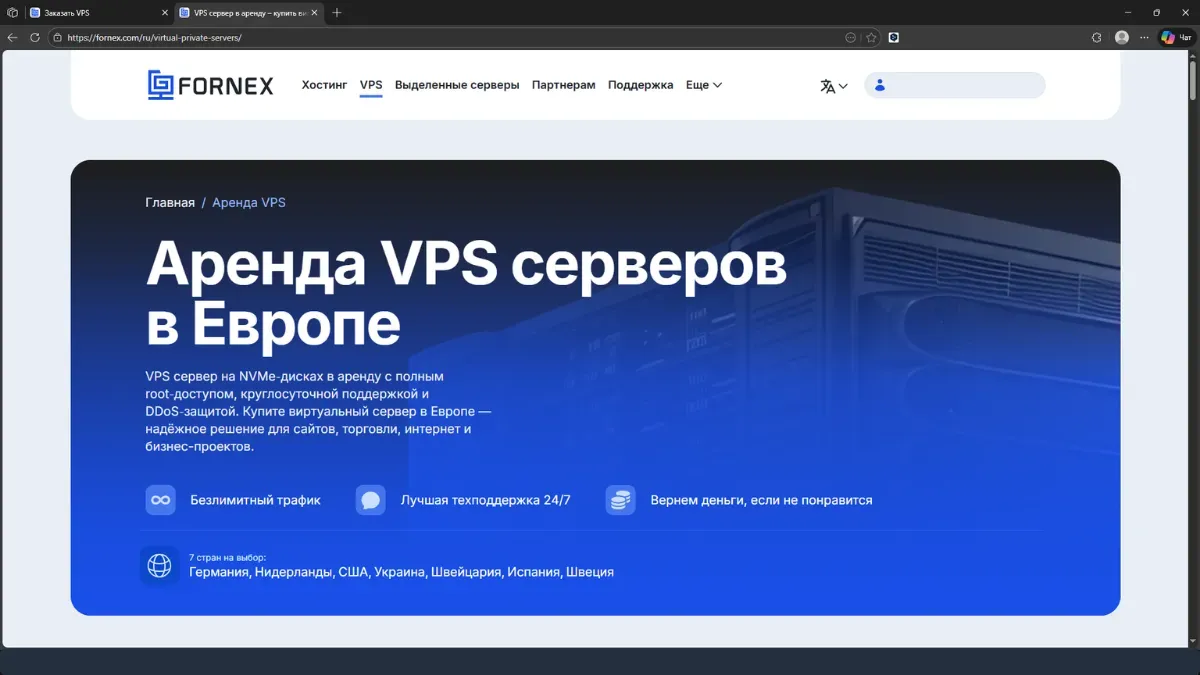1200x675 pixels.
Task: Toggle the browser profile avatar menu
Action: [x=1121, y=37]
